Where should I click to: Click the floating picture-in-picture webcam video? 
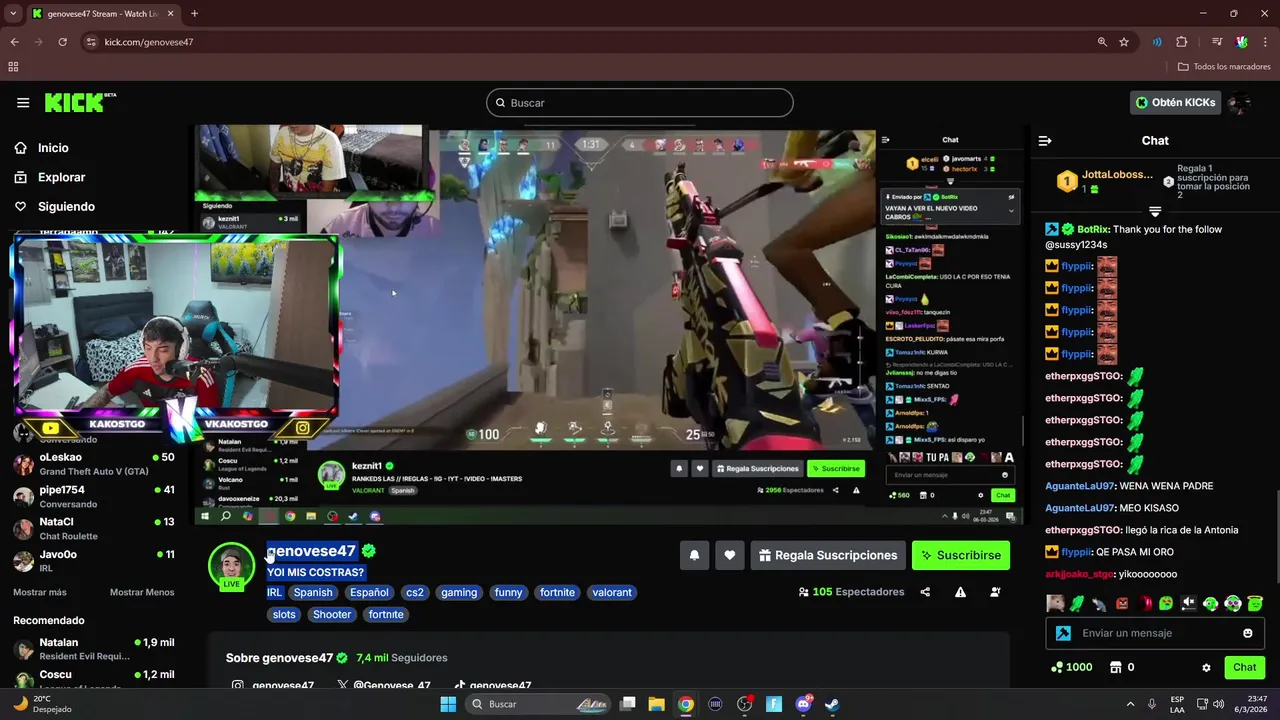tap(176, 327)
